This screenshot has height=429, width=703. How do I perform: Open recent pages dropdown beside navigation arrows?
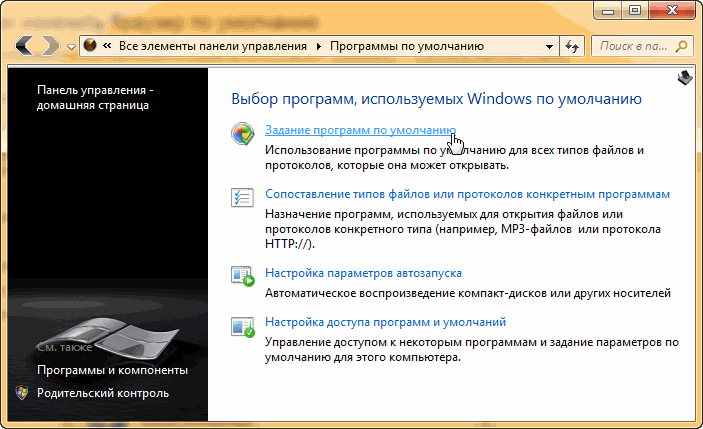coord(71,47)
